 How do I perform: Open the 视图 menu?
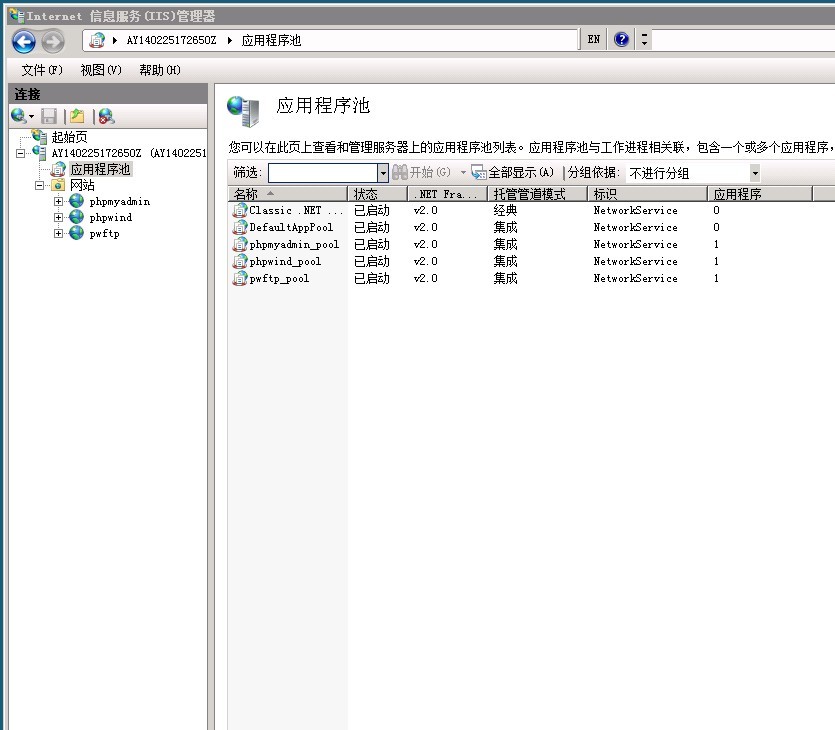(x=94, y=70)
